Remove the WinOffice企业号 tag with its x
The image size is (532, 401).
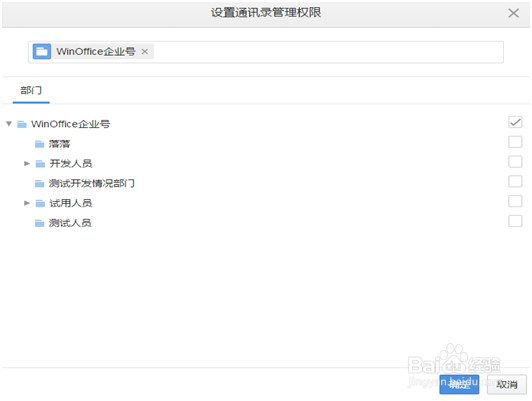coord(145,52)
